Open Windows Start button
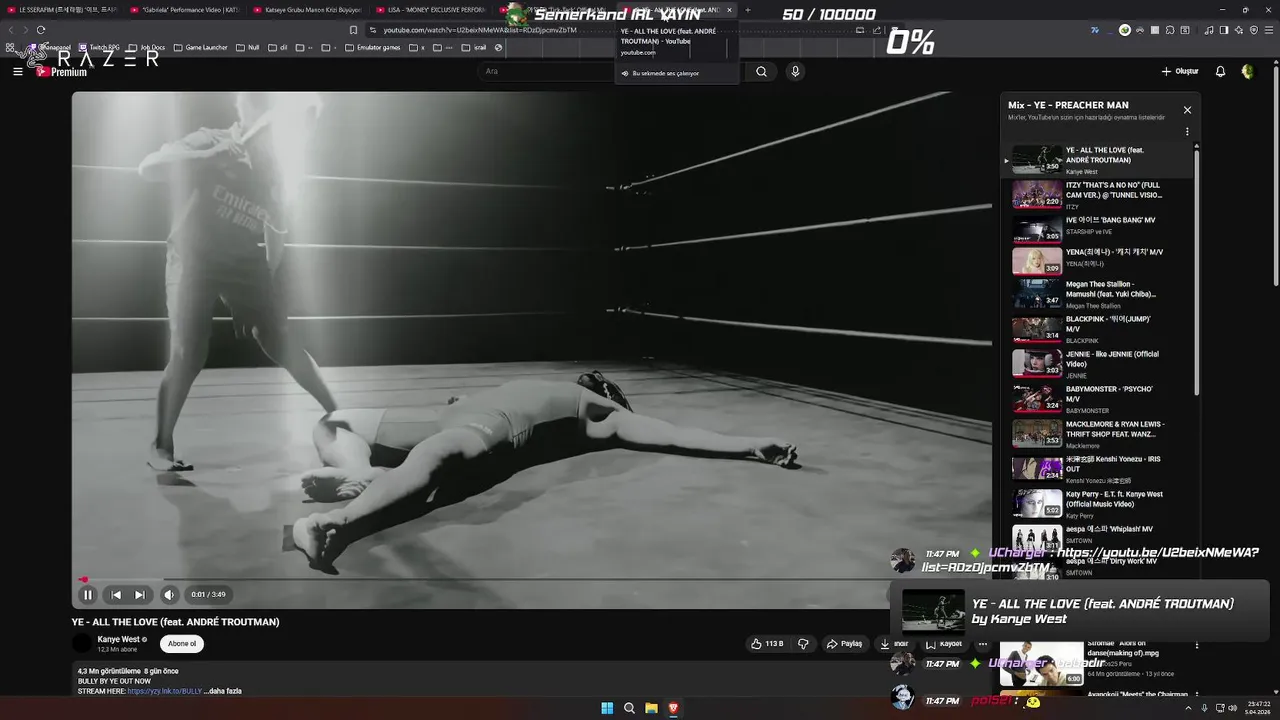The width and height of the screenshot is (1280, 720). click(607, 708)
